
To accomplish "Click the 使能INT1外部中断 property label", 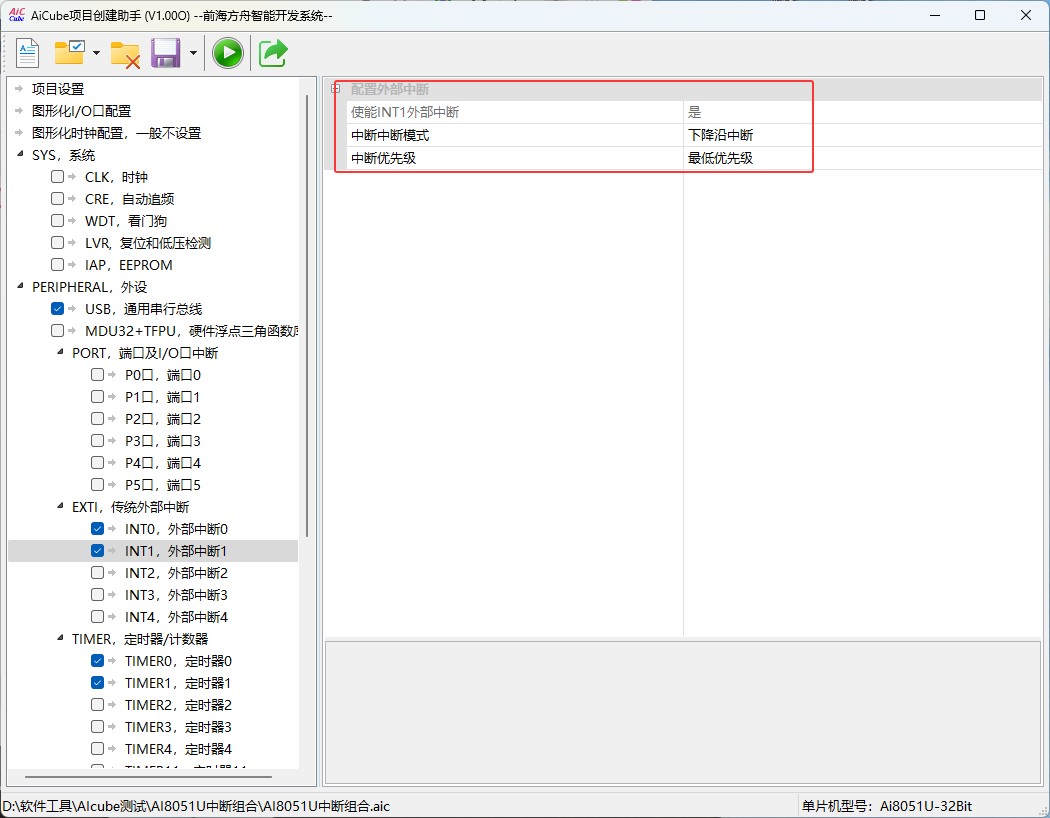I will (x=405, y=112).
